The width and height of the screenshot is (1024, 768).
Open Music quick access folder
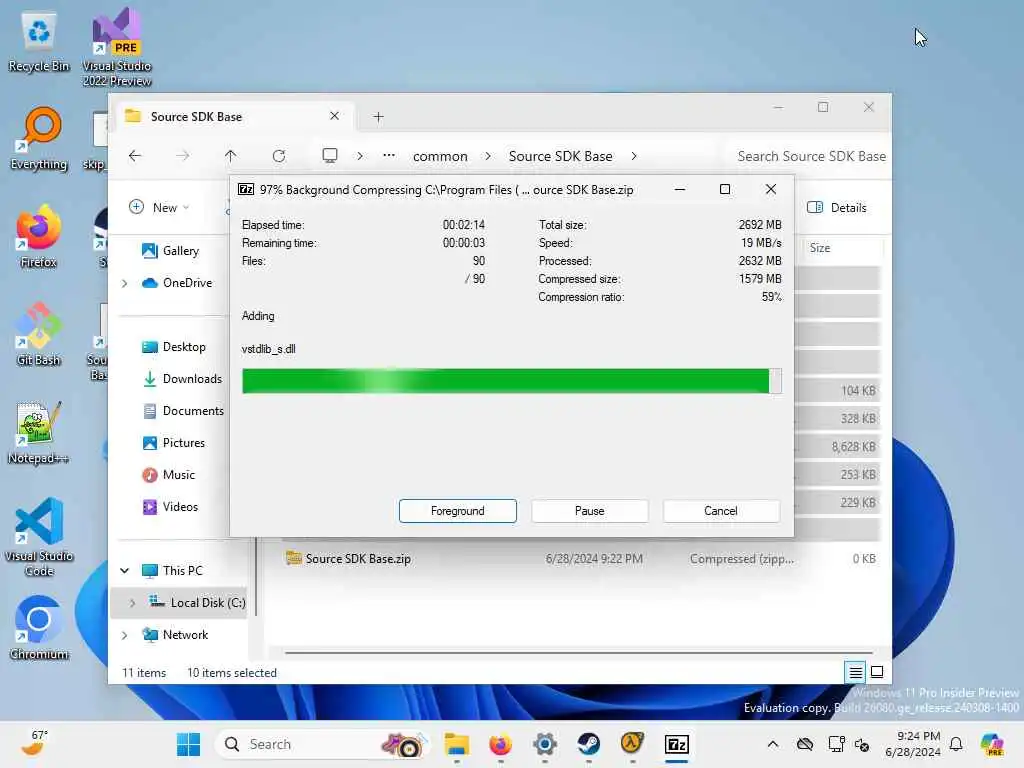tap(168, 475)
